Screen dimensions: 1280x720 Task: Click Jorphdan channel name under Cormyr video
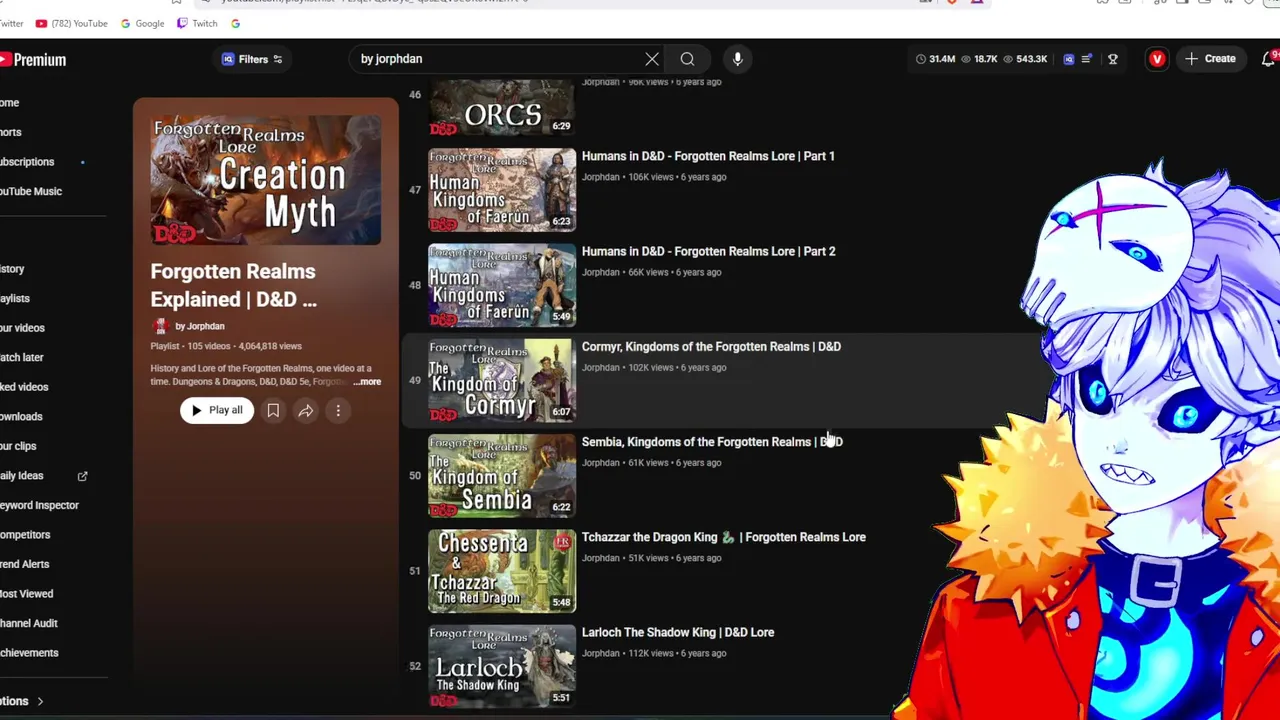[600, 367]
